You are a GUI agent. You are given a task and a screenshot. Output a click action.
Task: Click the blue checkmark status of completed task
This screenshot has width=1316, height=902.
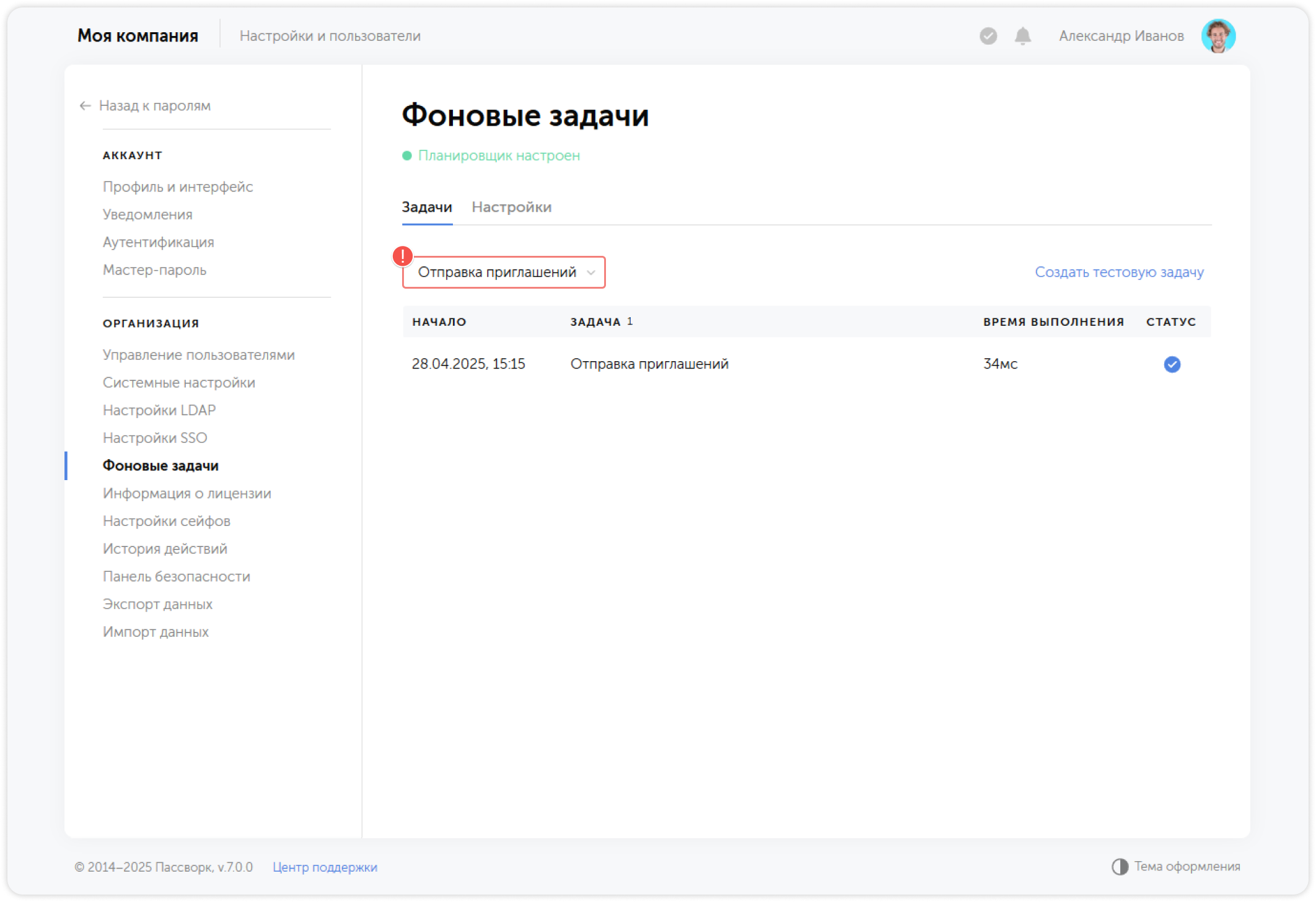point(1172,364)
